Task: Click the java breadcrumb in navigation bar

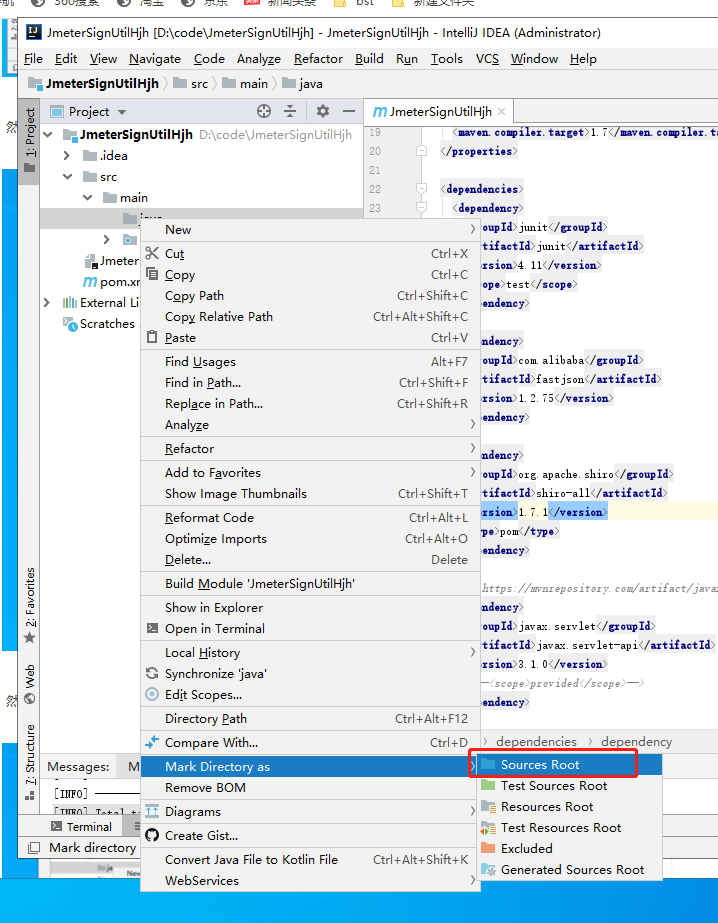Action: pyautogui.click(x=303, y=84)
